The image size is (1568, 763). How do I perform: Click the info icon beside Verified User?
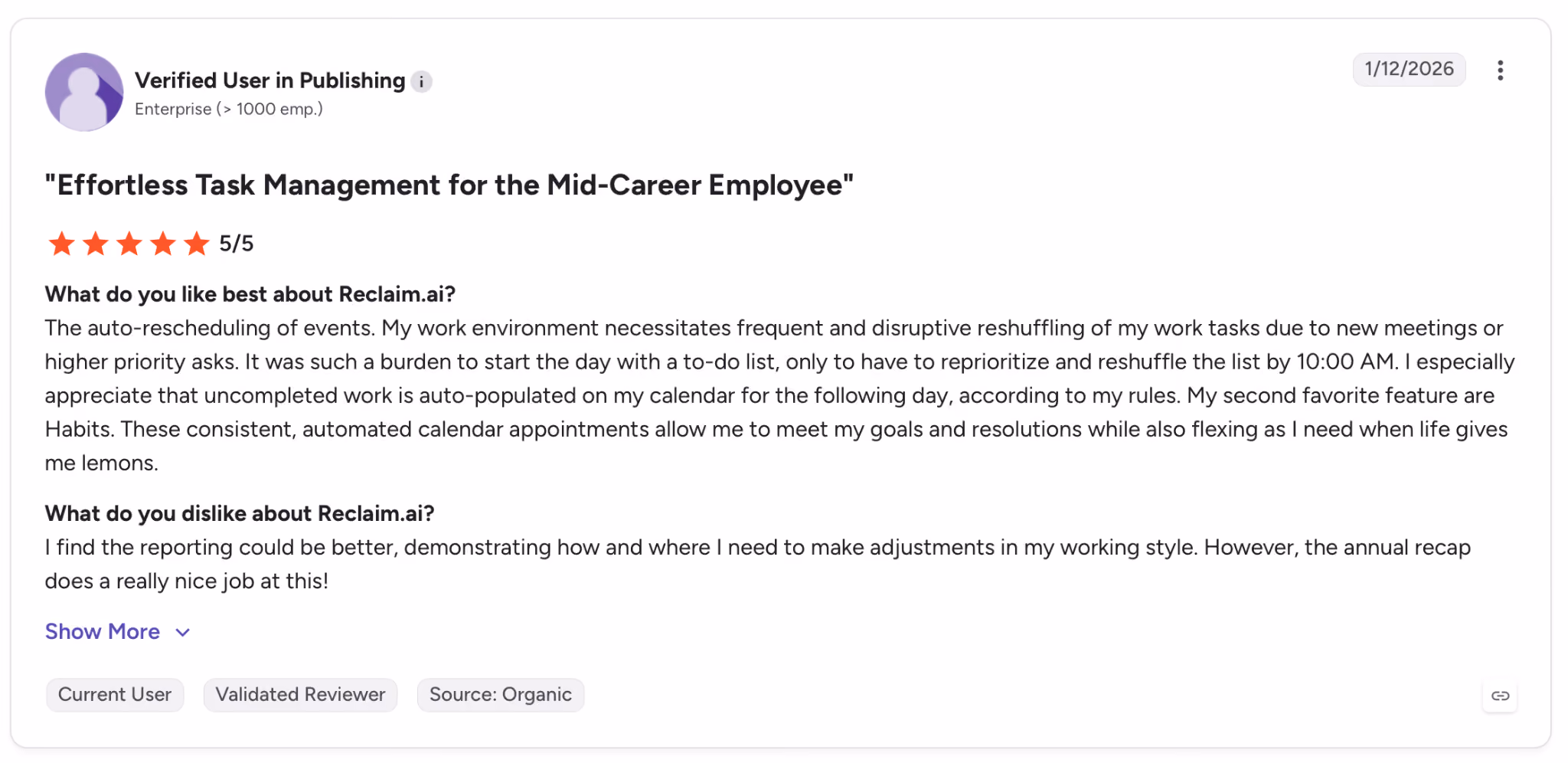[421, 82]
